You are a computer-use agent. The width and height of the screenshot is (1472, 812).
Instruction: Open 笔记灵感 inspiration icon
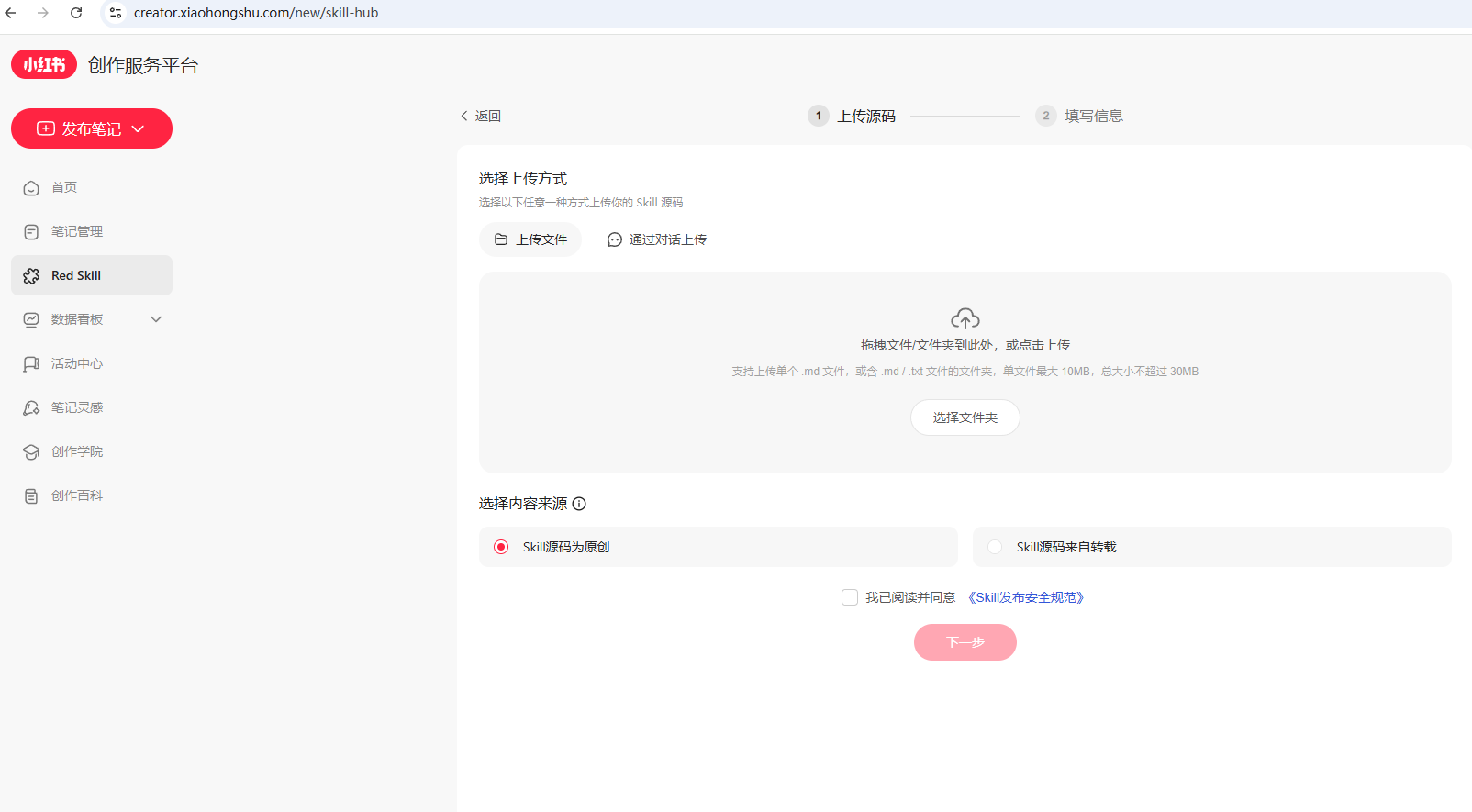click(x=31, y=408)
